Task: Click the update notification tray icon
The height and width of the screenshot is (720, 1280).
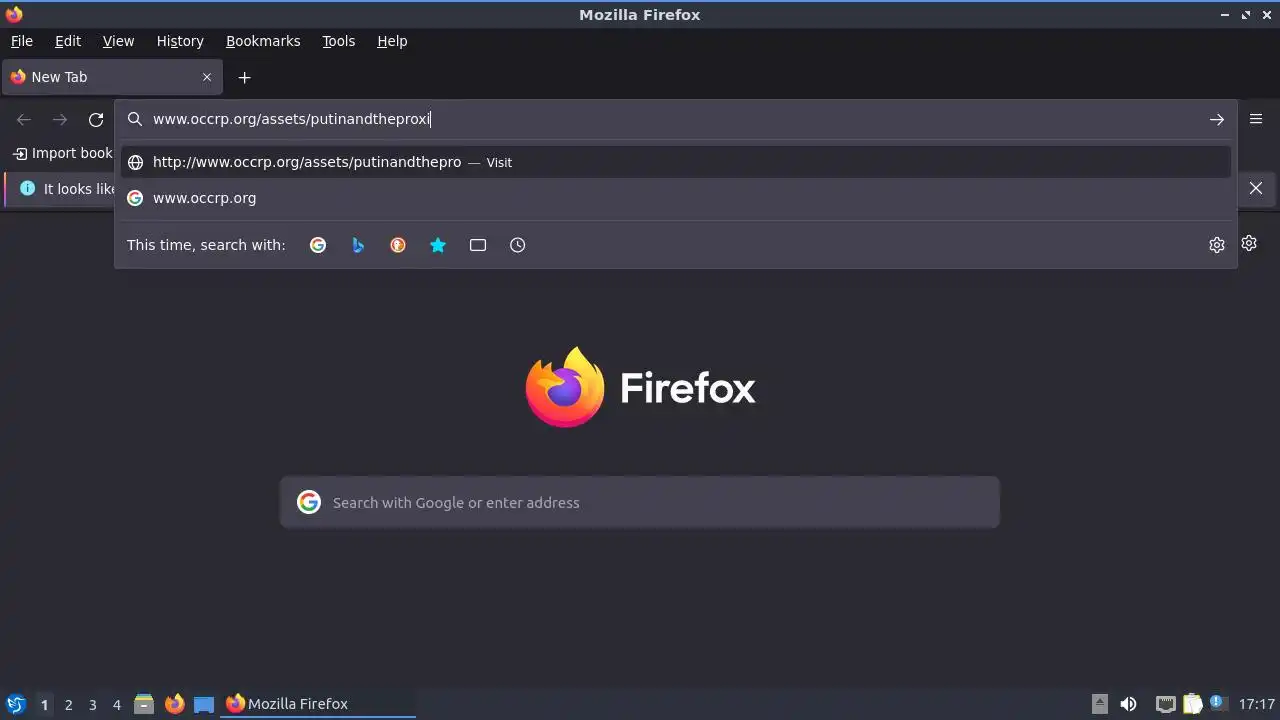Action: [x=1218, y=703]
